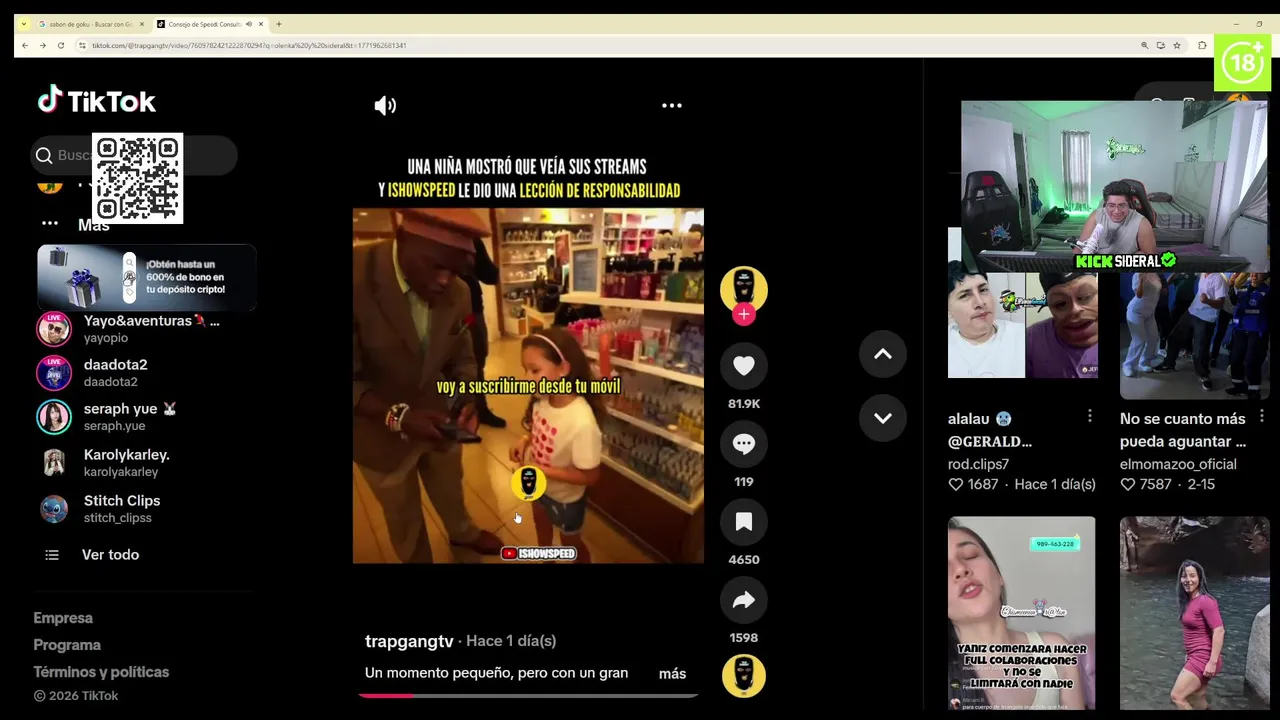Click the browser forward arrow
The width and height of the screenshot is (1280, 720).
[42, 45]
